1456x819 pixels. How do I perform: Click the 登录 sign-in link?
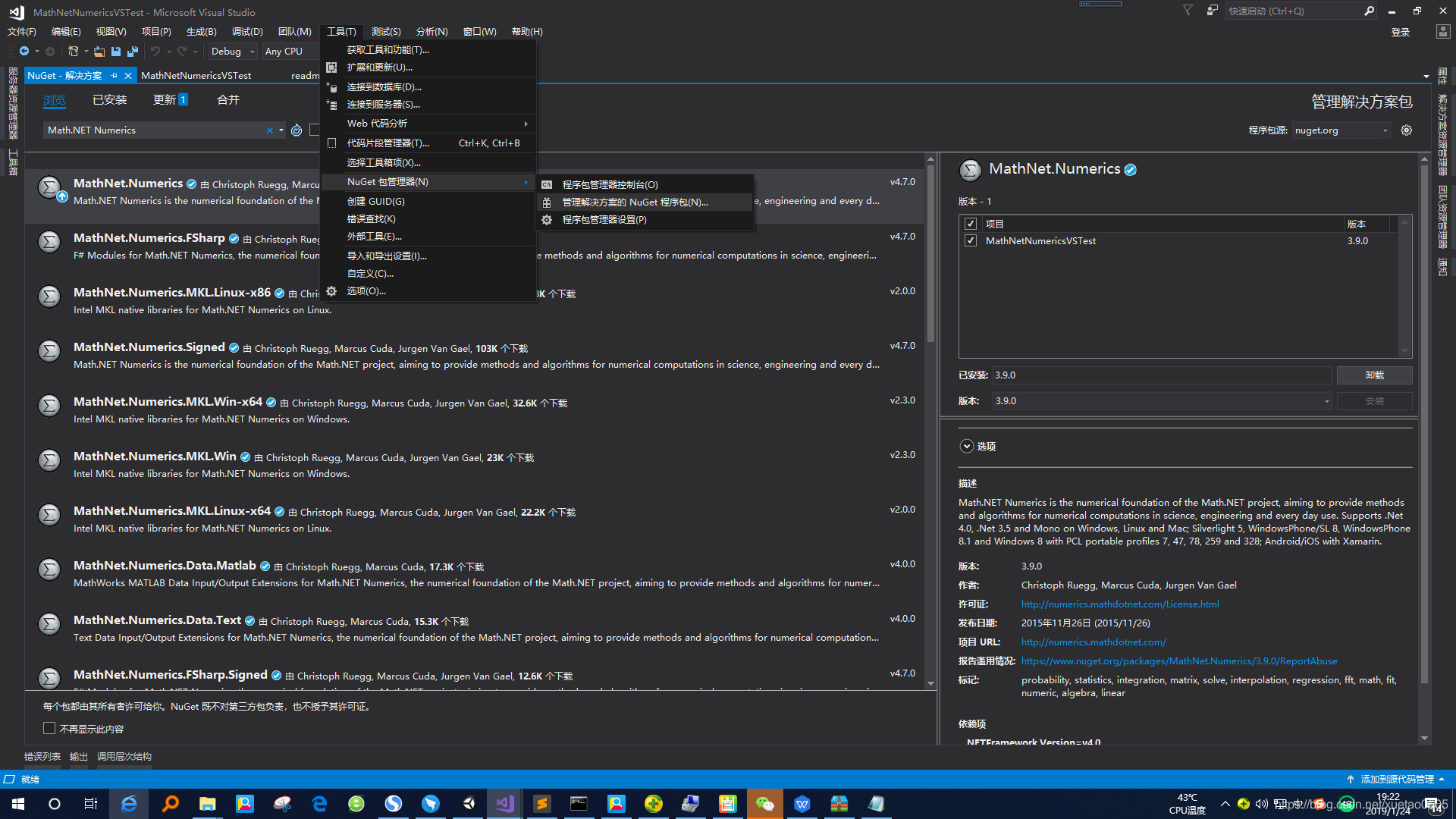point(1401,32)
